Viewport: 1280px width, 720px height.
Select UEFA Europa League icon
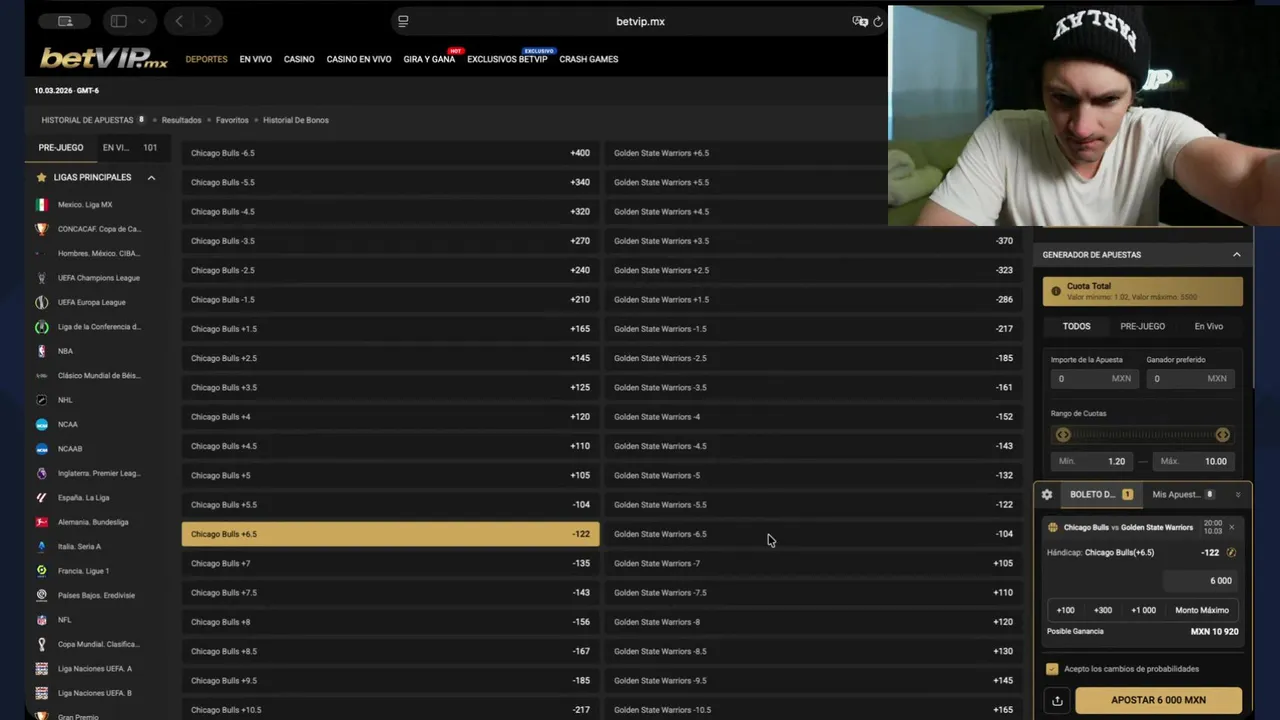click(41, 302)
